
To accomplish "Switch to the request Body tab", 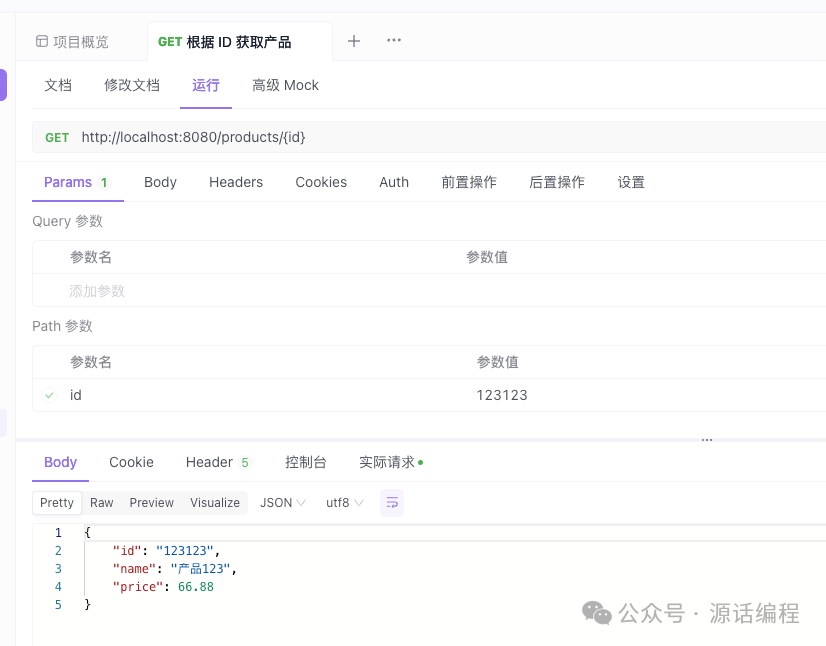I will pos(160,182).
